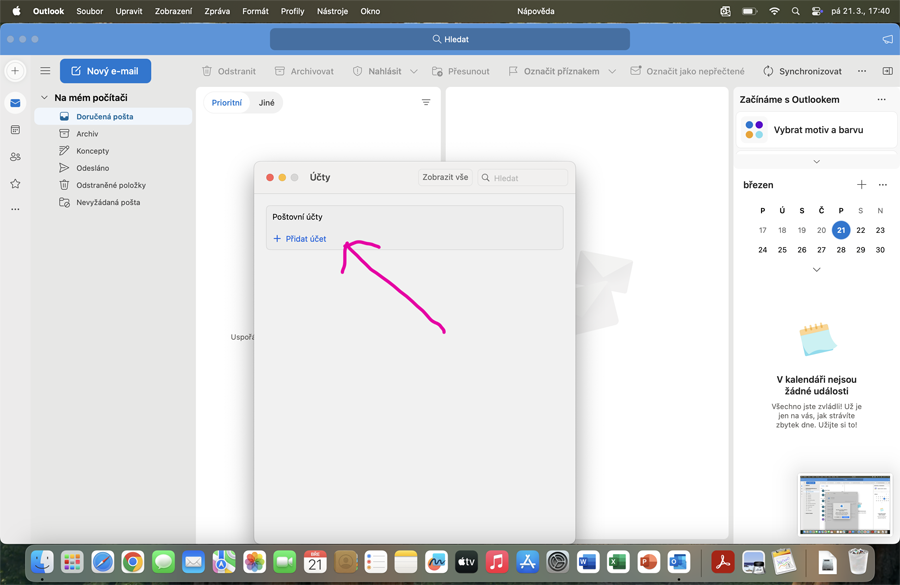The height and width of the screenshot is (585, 900).
Task: Collapse the Na mém počítači folder group
Action: click(44, 98)
